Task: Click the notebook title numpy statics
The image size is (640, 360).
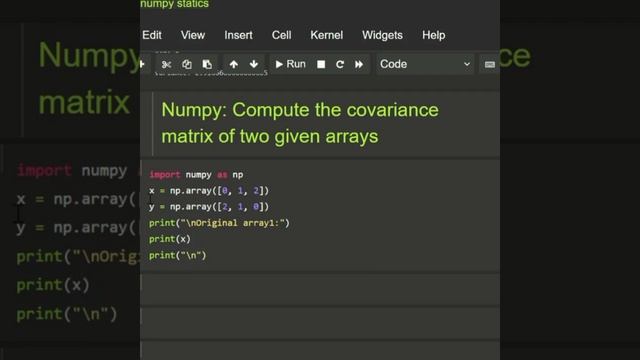Action: 174,4
